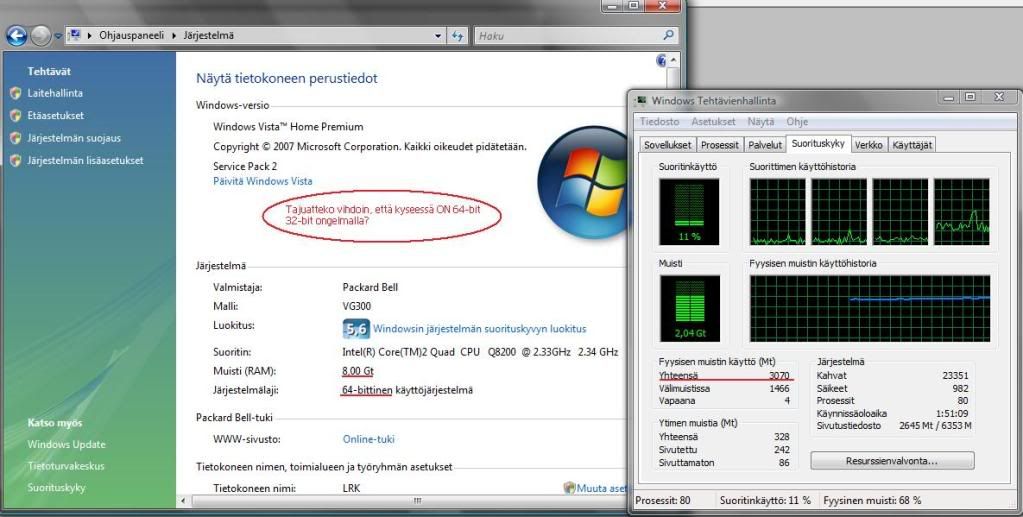The width and height of the screenshot is (1023, 517).
Task: Click the computer icon in address bar
Action: click(x=74, y=35)
